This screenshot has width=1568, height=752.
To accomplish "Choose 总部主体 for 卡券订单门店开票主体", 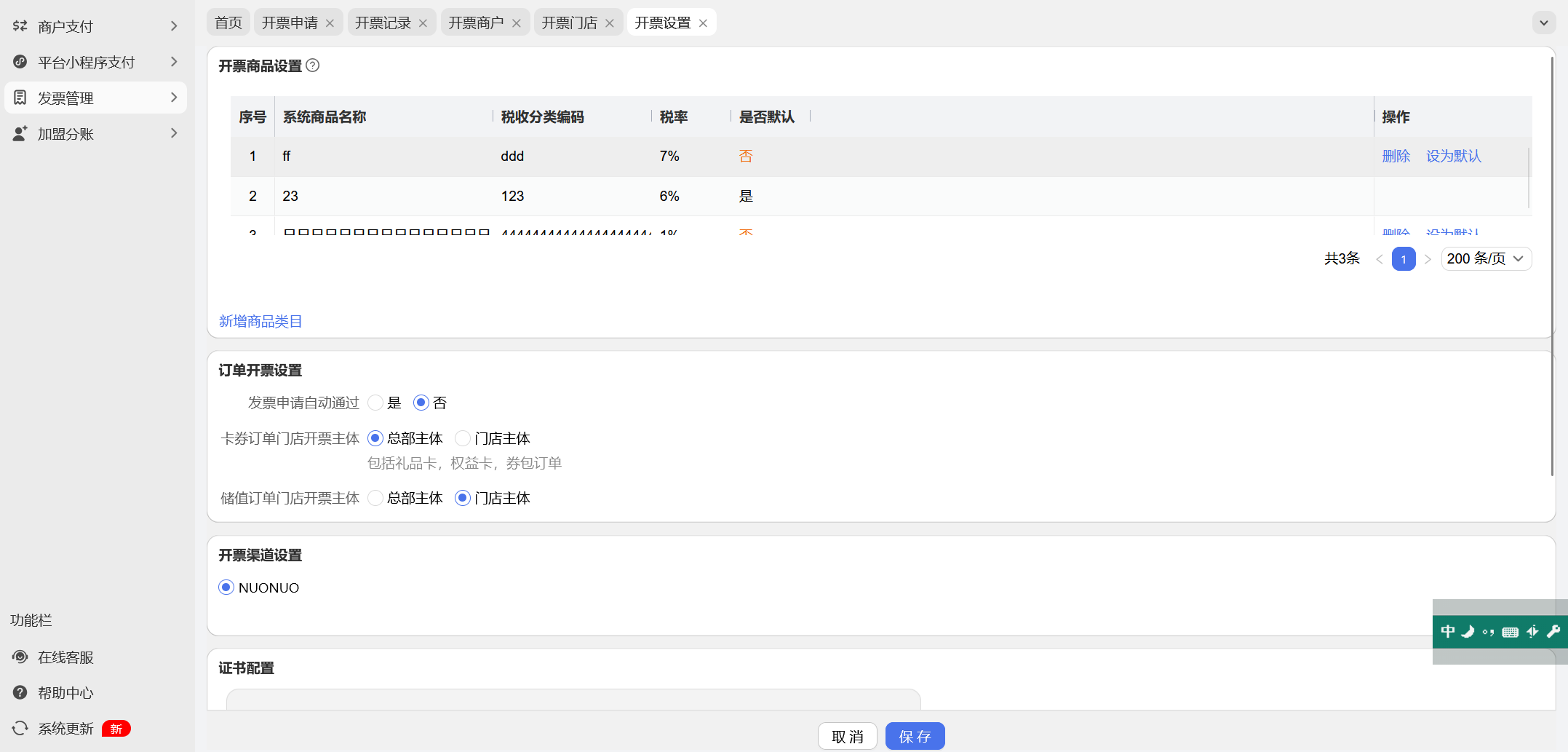I will pos(375,438).
